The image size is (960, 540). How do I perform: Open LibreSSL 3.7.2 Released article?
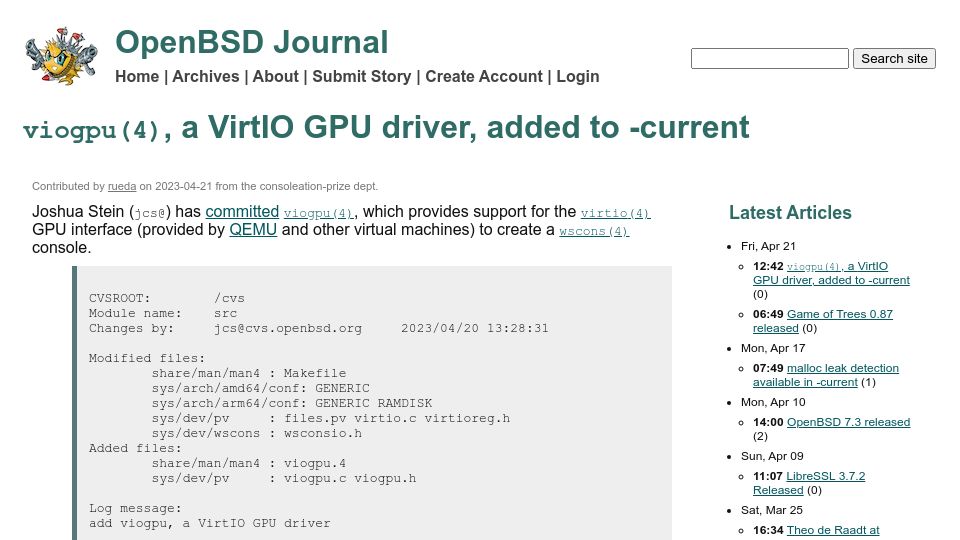[809, 482]
